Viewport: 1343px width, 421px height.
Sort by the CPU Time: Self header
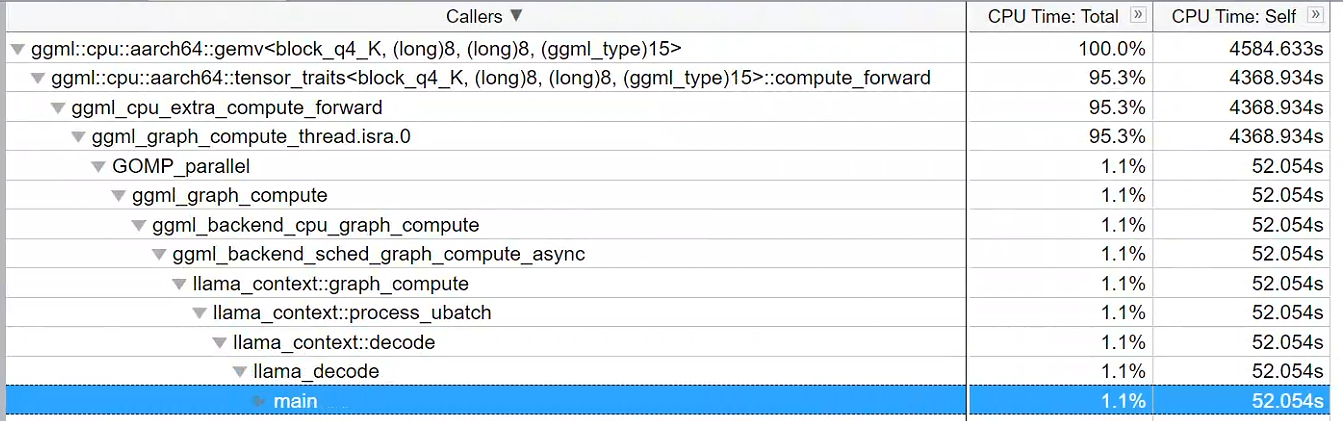1233,15
